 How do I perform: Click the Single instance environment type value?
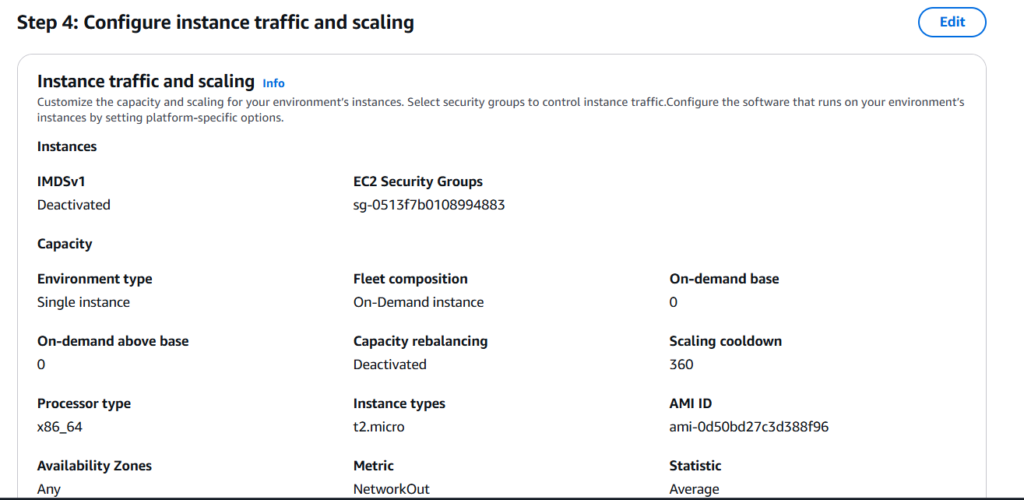click(x=83, y=302)
